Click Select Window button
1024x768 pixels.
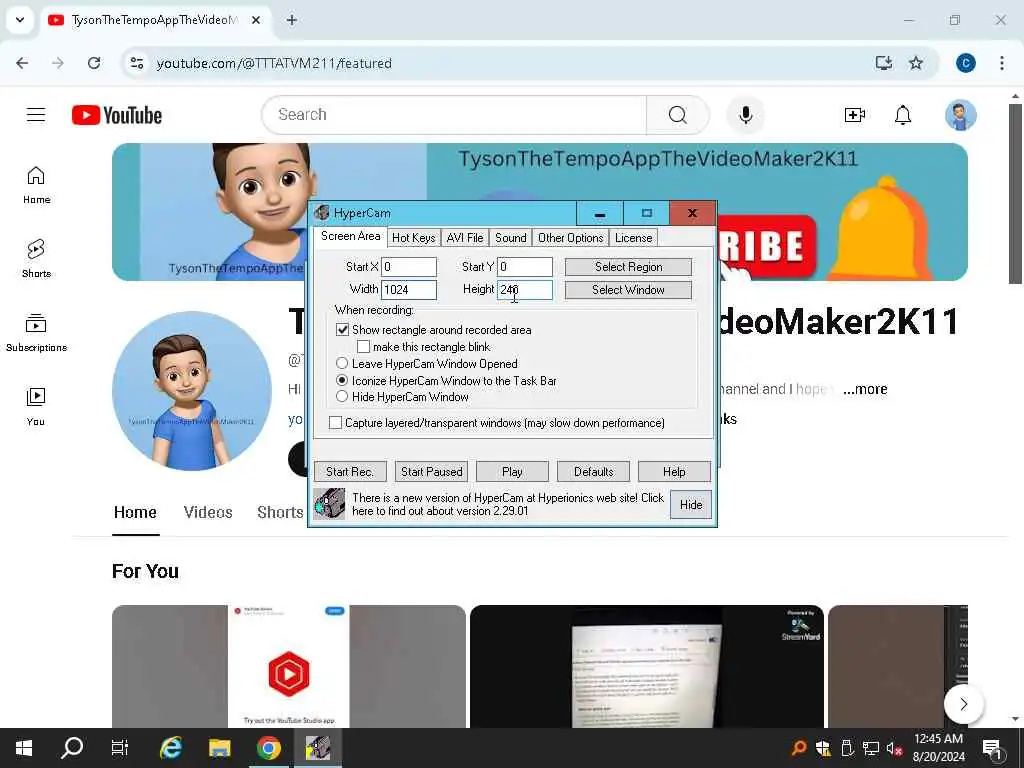[628, 290]
